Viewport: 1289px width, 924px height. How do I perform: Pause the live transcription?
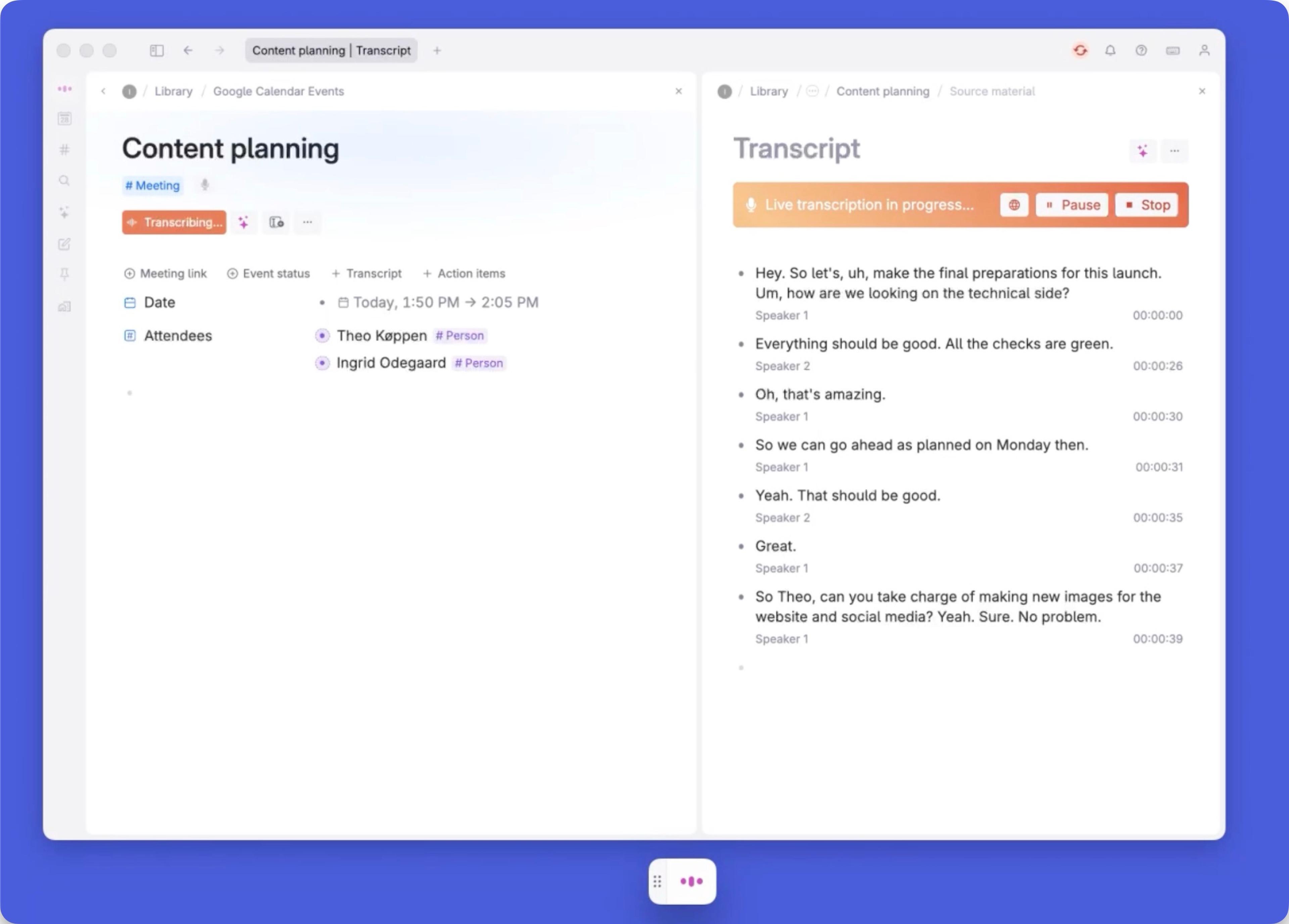(1072, 205)
